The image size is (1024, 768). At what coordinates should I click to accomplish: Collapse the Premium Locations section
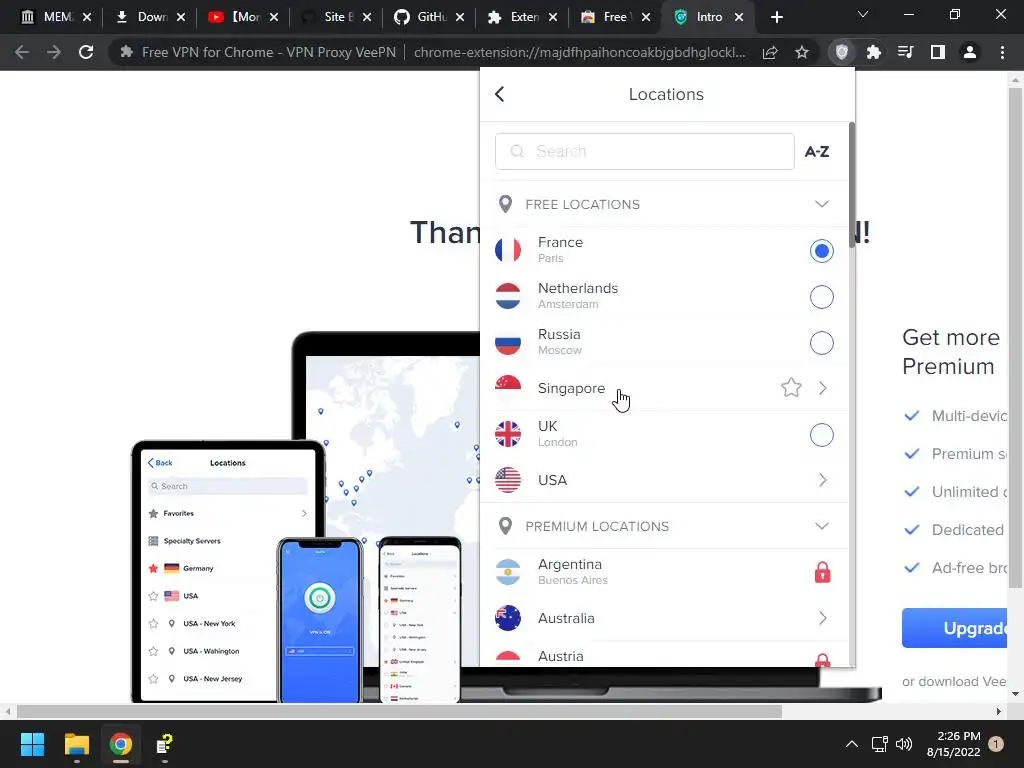click(x=822, y=526)
